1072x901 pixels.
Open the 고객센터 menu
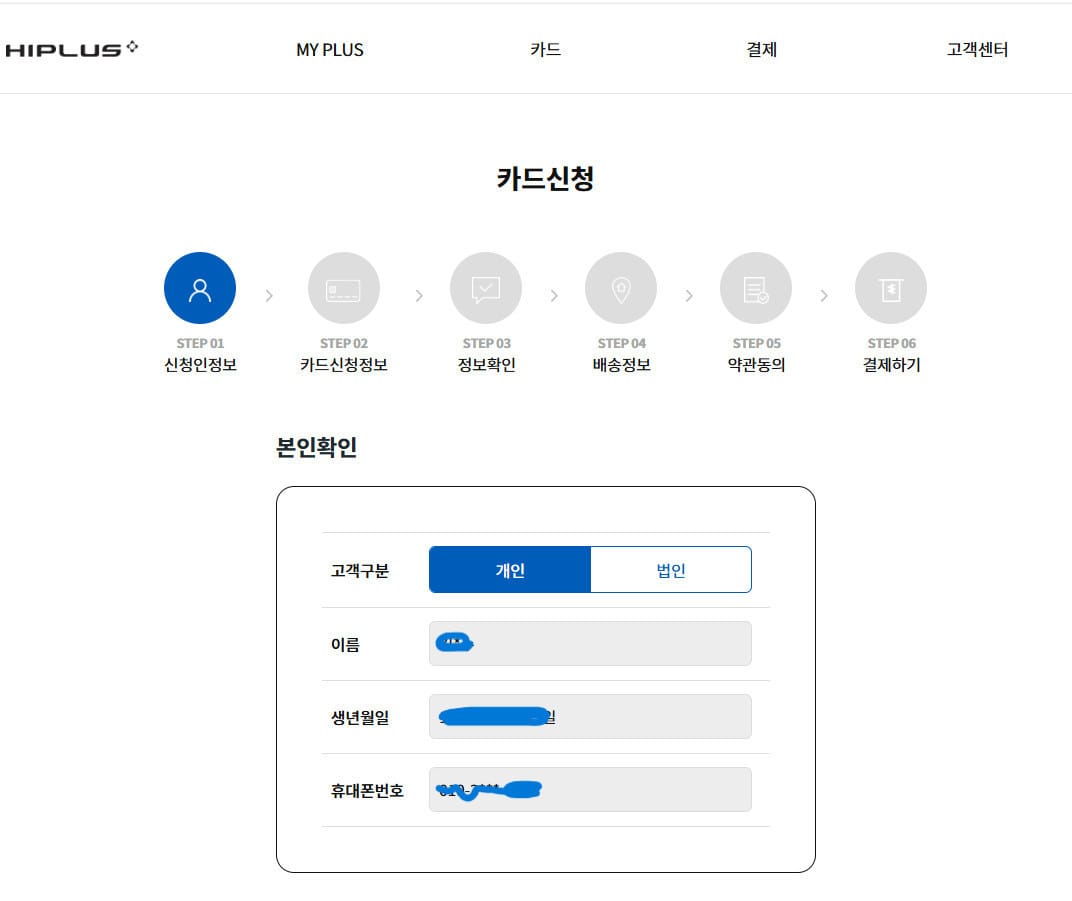[x=977, y=50]
